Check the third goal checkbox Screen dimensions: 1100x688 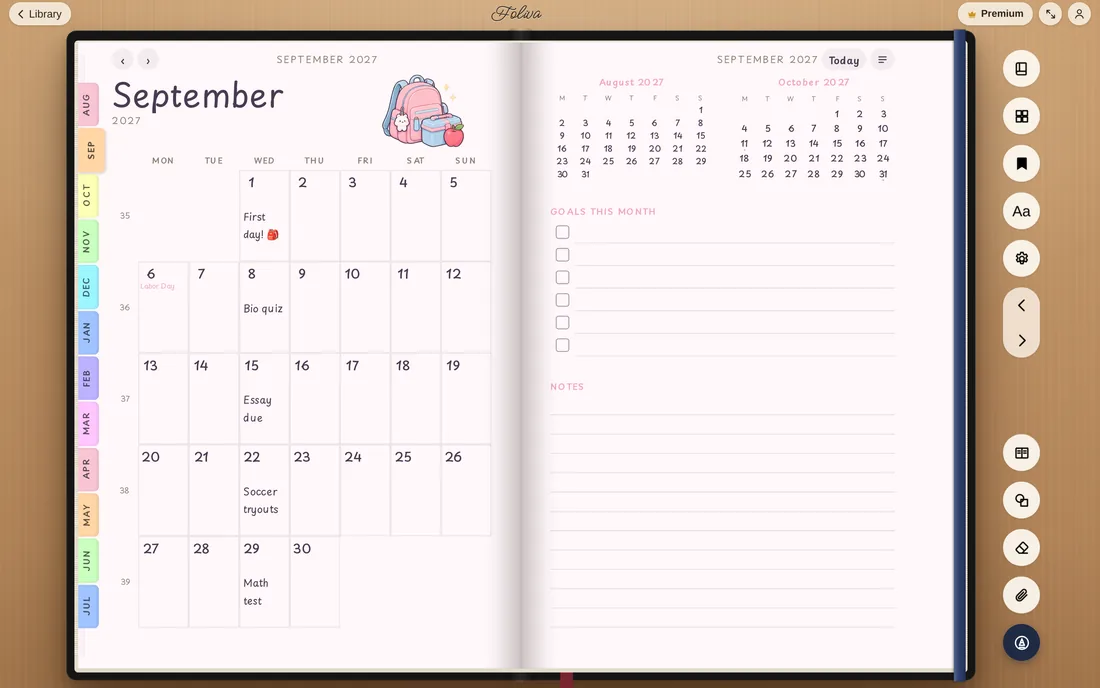(x=563, y=277)
